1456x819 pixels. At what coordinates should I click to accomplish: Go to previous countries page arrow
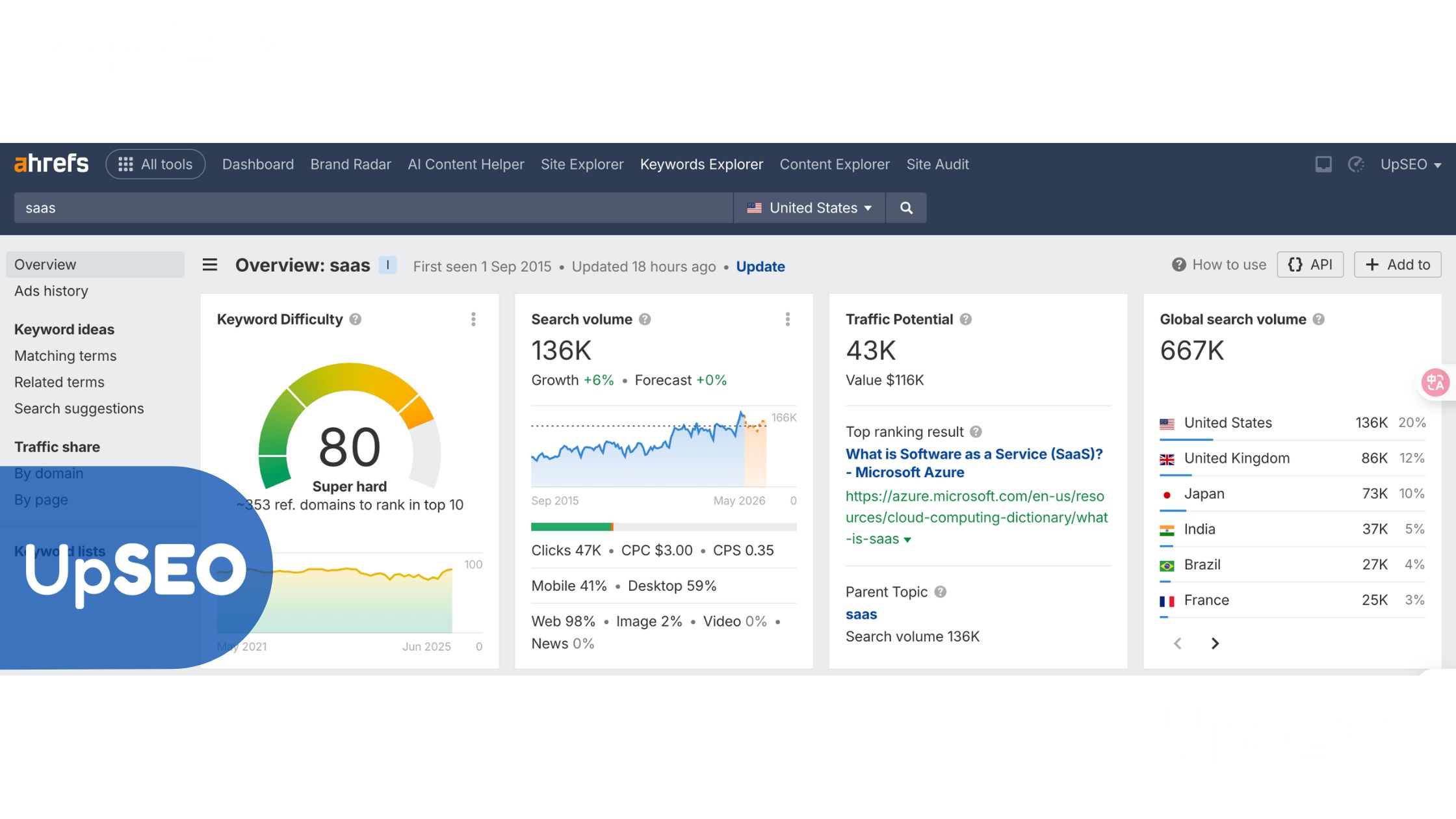click(1178, 643)
